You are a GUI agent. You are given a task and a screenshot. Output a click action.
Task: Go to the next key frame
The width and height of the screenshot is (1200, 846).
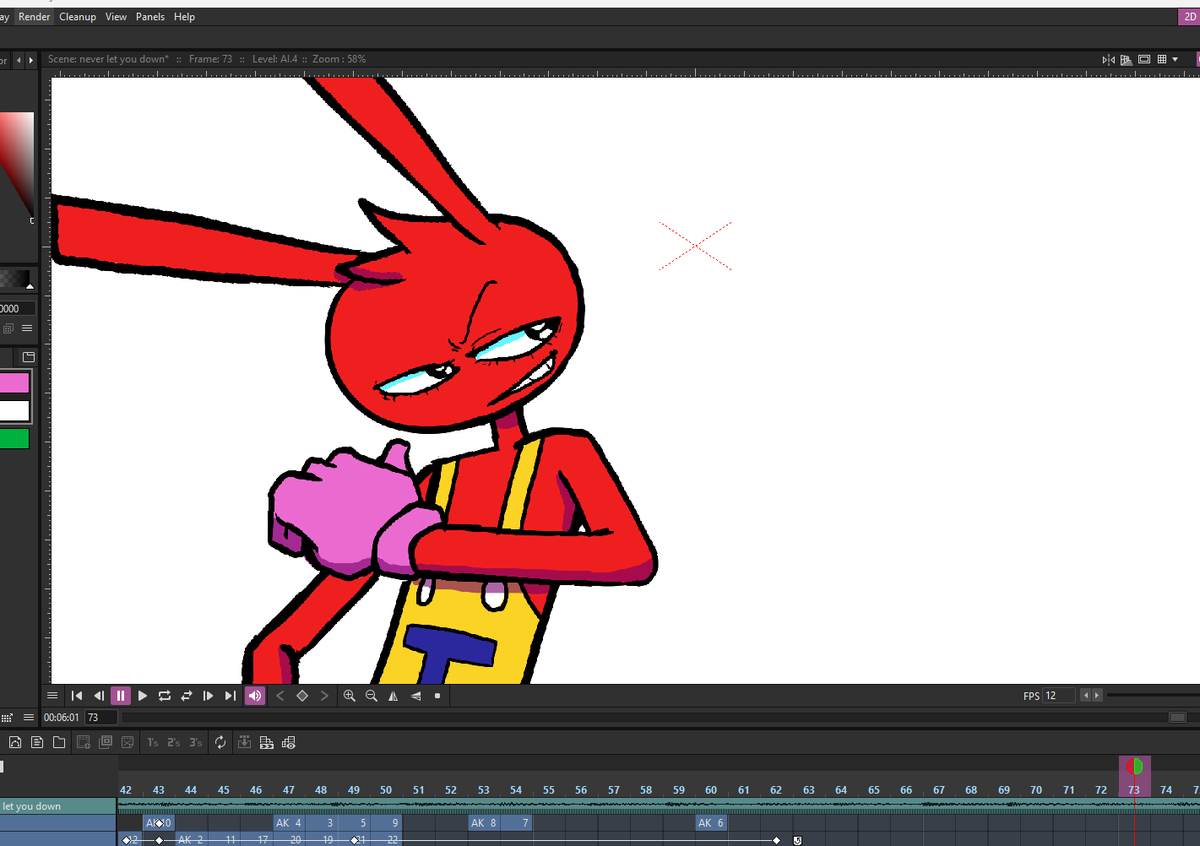click(324, 696)
